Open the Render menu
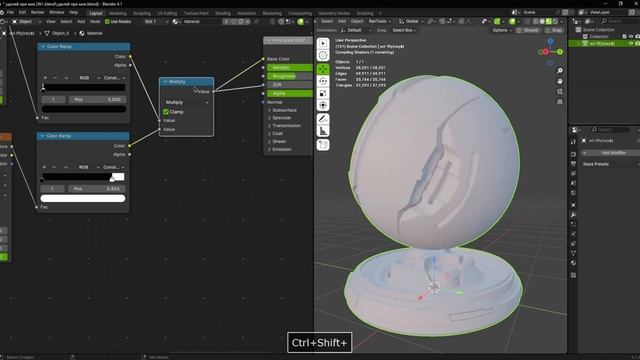Viewport: 640px width, 360px height. pyautogui.click(x=37, y=13)
